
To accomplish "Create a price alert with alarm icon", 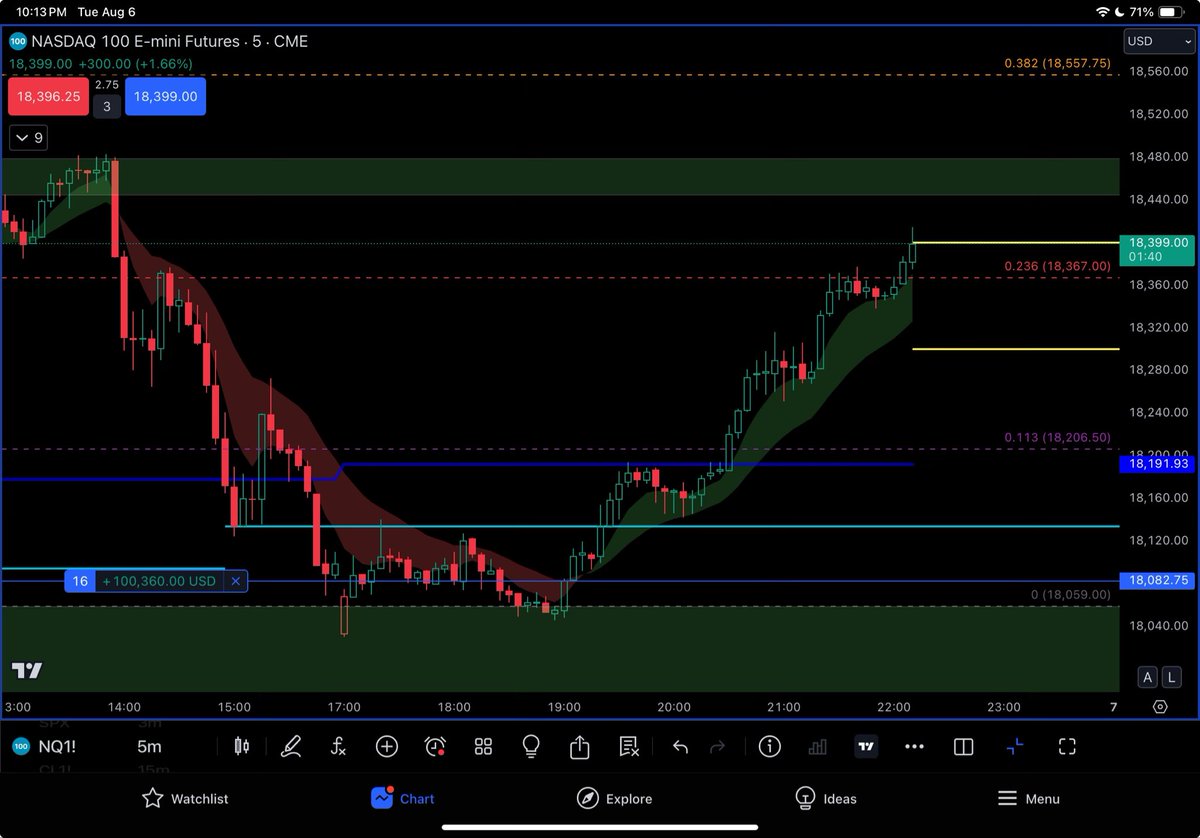I will 435,746.
